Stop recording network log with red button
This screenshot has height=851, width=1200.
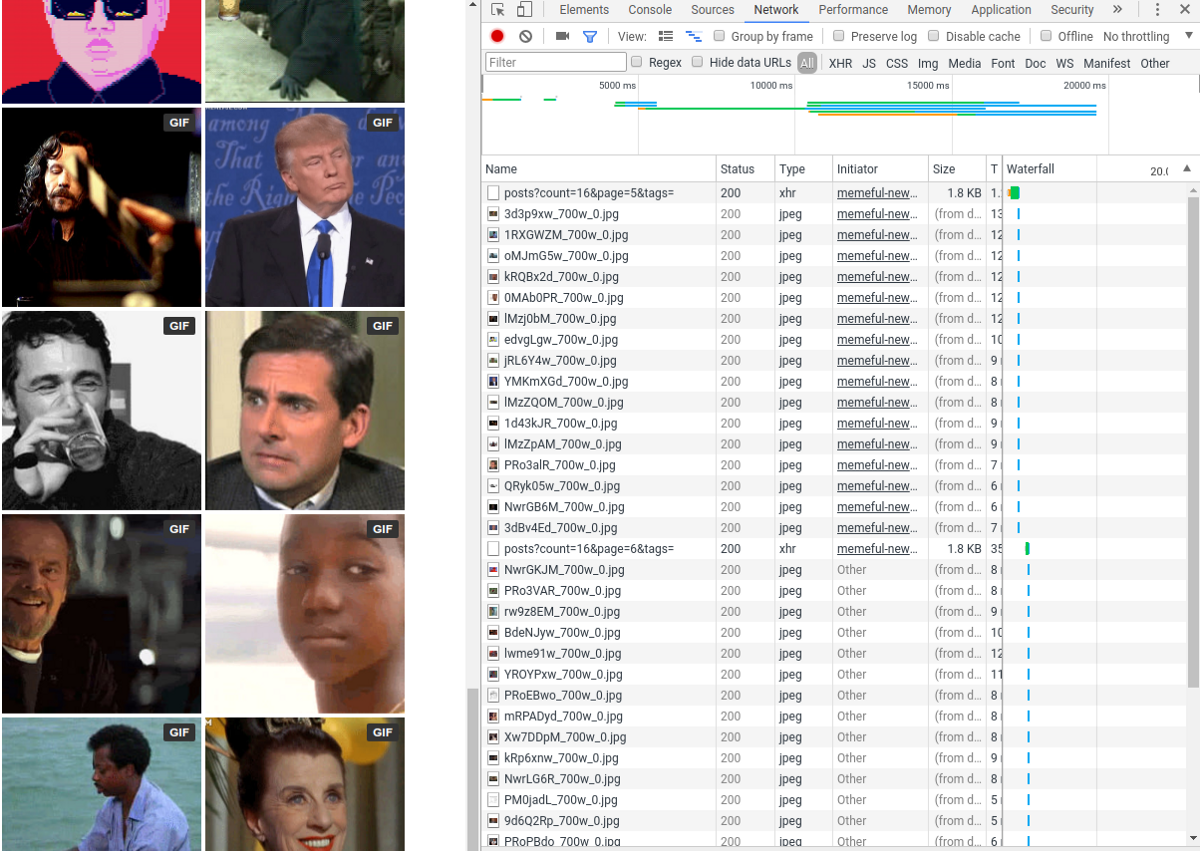point(497,36)
